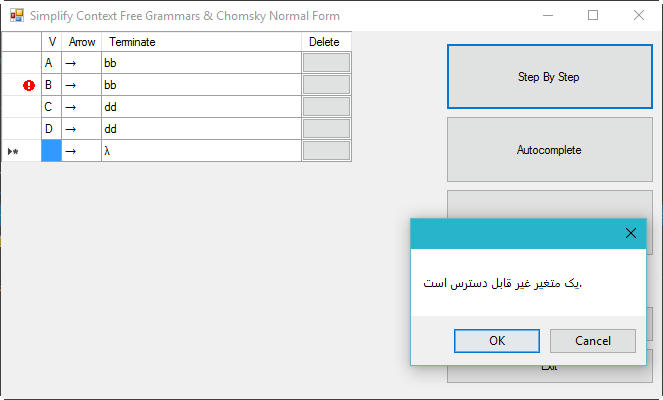Click the app icon in the title bar
Viewport: 663px width, 400px height.
tap(17, 16)
